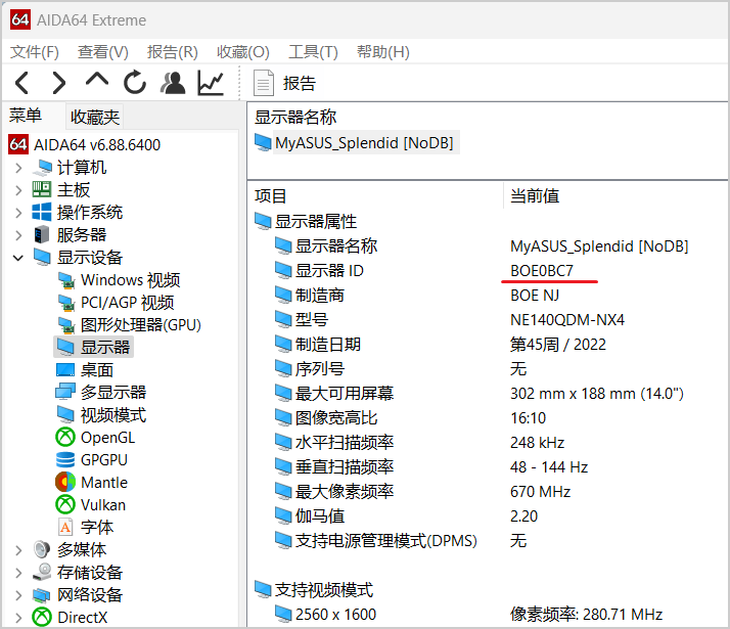Viewport: 730px width, 629px height.
Task: Refresh the report with the circular arrow icon
Action: (x=135, y=82)
